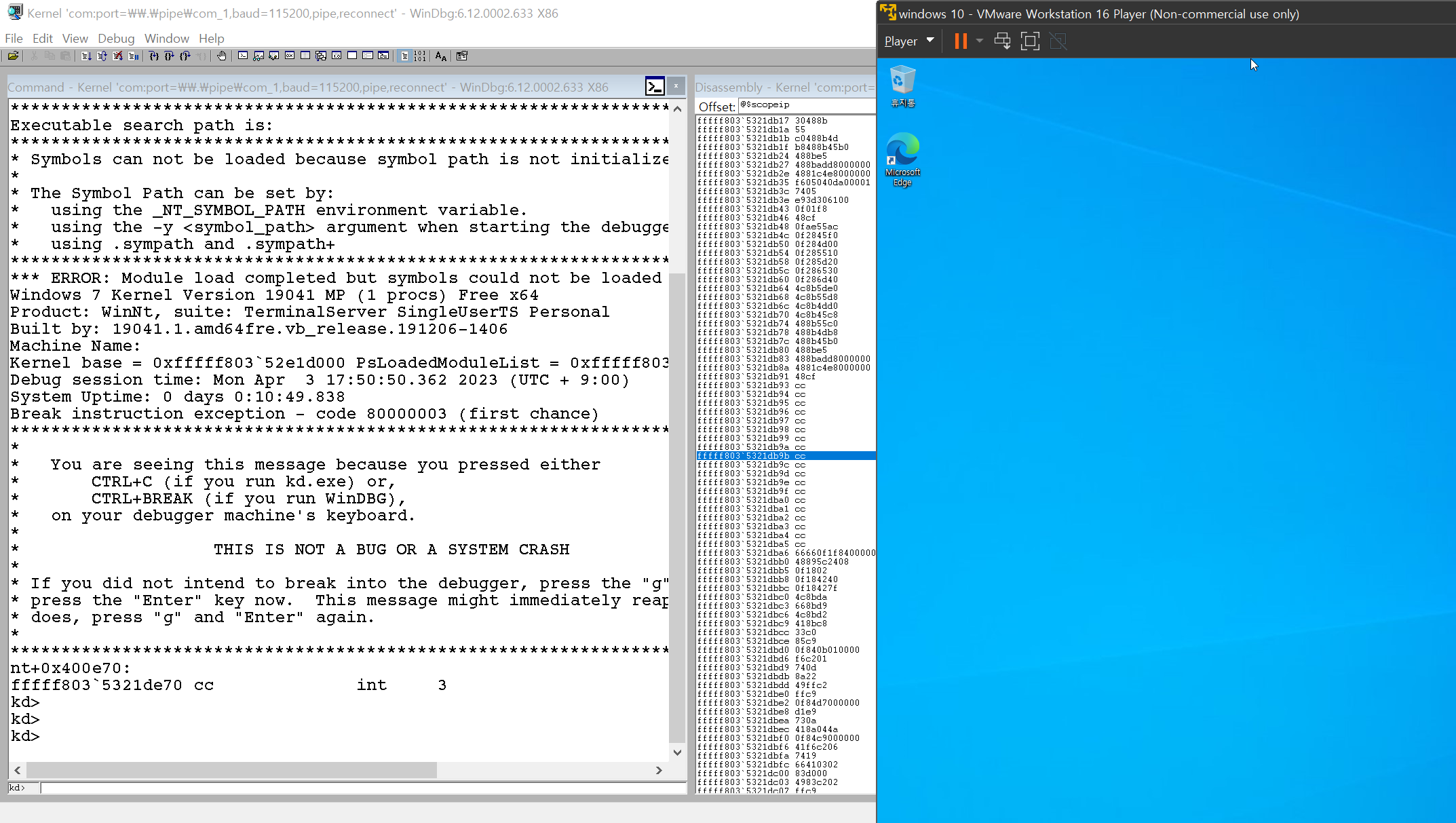Open the Window menu
The height and width of the screenshot is (823, 1456).
(x=166, y=39)
